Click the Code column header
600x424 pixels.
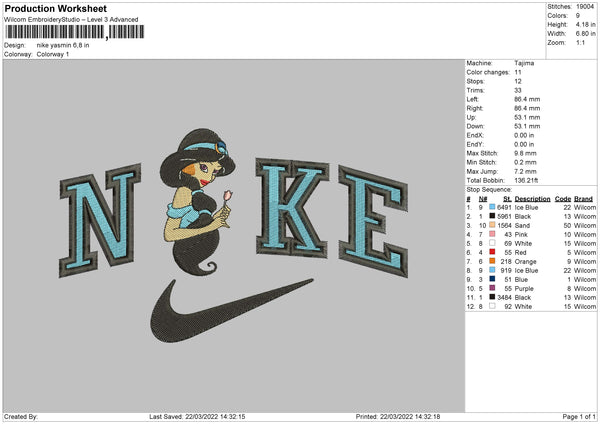tap(562, 199)
